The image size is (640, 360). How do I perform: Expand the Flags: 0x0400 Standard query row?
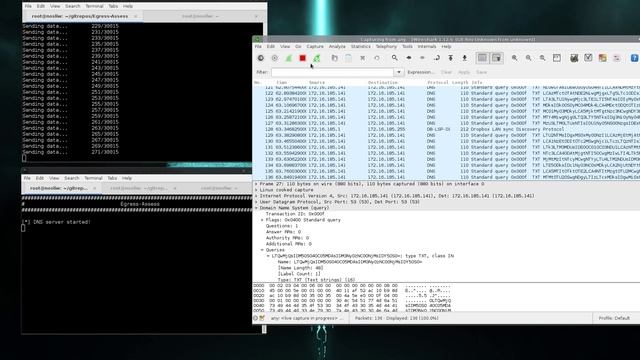(x=262, y=220)
